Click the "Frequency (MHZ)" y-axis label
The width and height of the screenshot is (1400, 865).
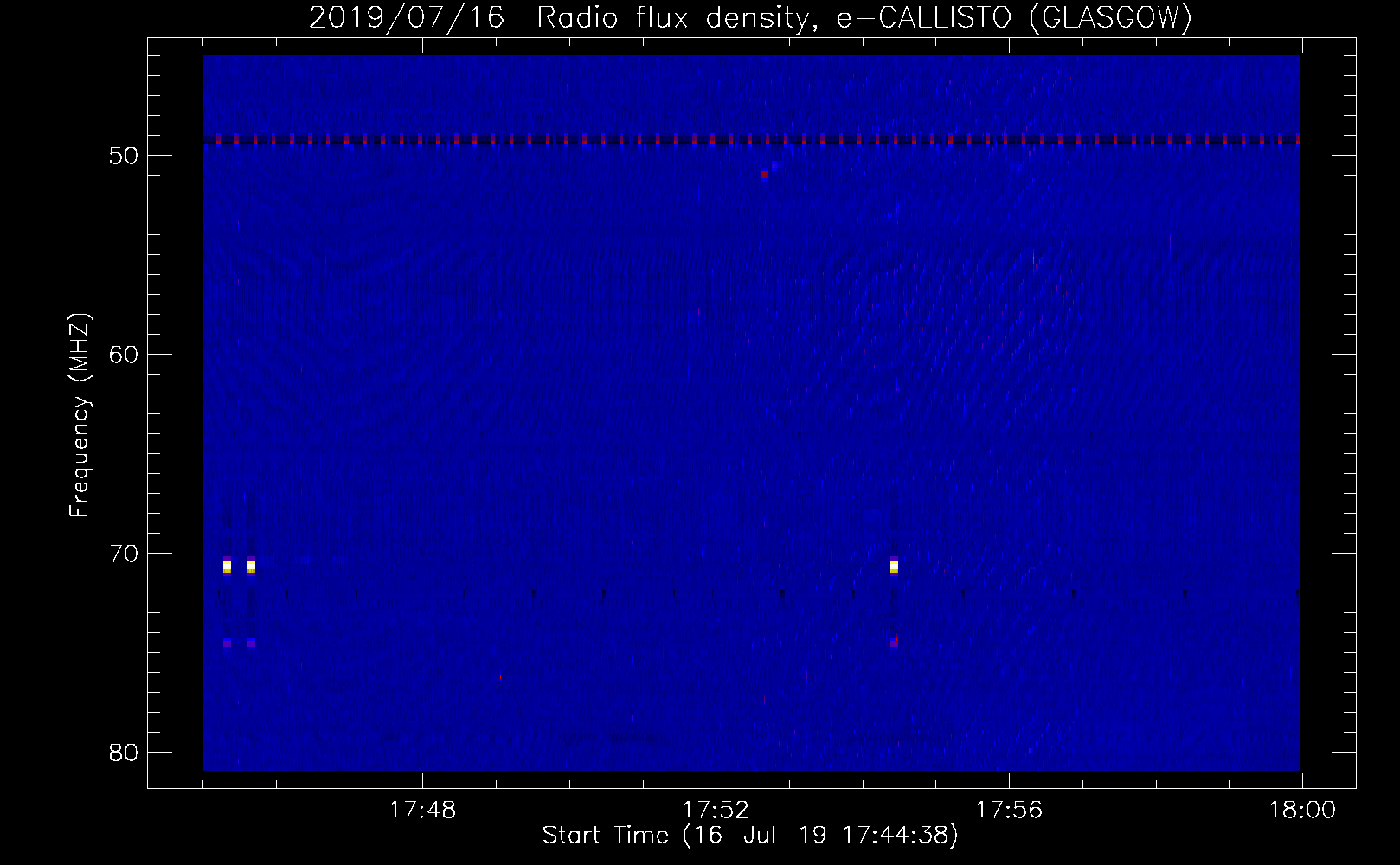click(79, 415)
